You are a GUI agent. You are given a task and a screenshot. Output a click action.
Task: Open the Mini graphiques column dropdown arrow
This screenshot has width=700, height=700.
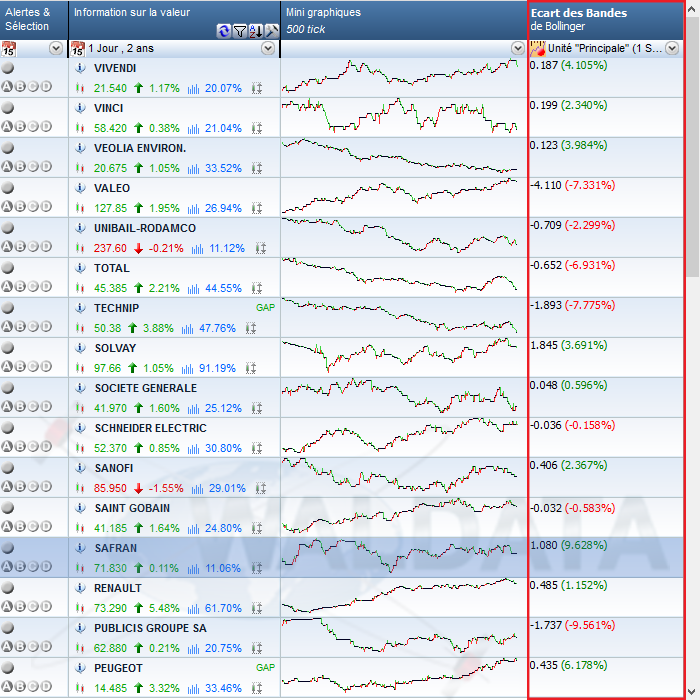[x=518, y=48]
